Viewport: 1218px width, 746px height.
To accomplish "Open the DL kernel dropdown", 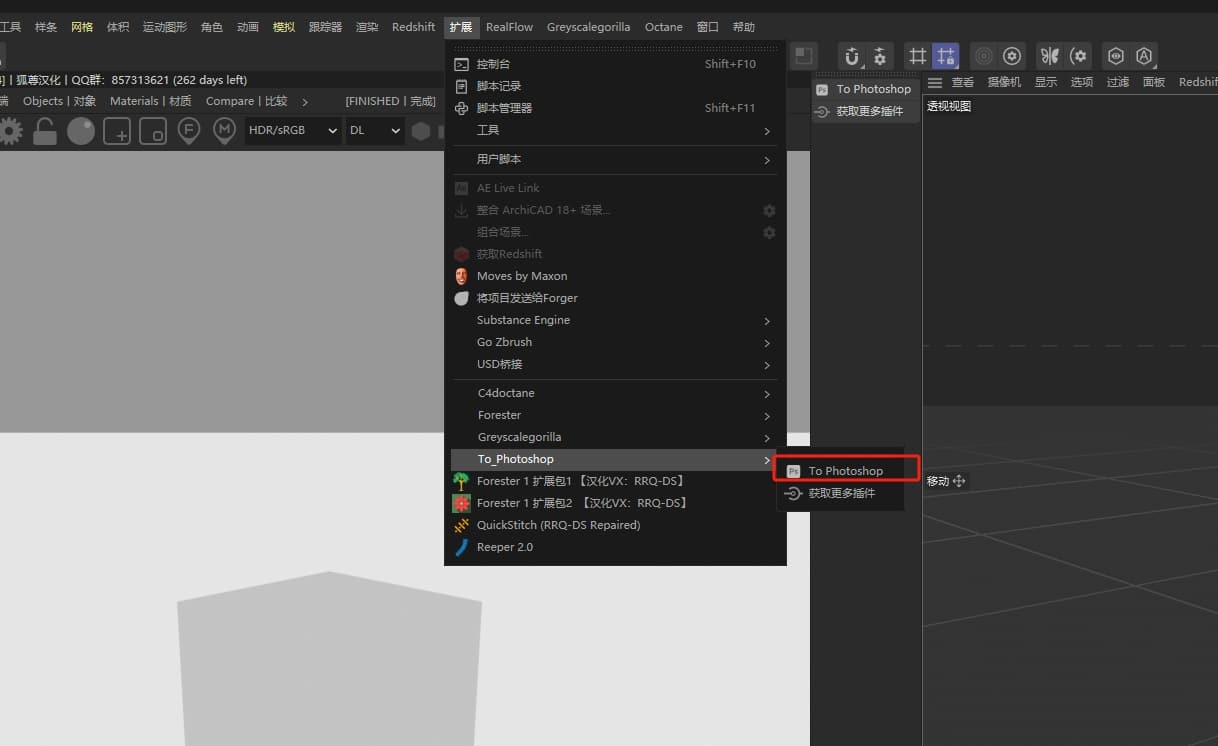I will click(x=375, y=130).
